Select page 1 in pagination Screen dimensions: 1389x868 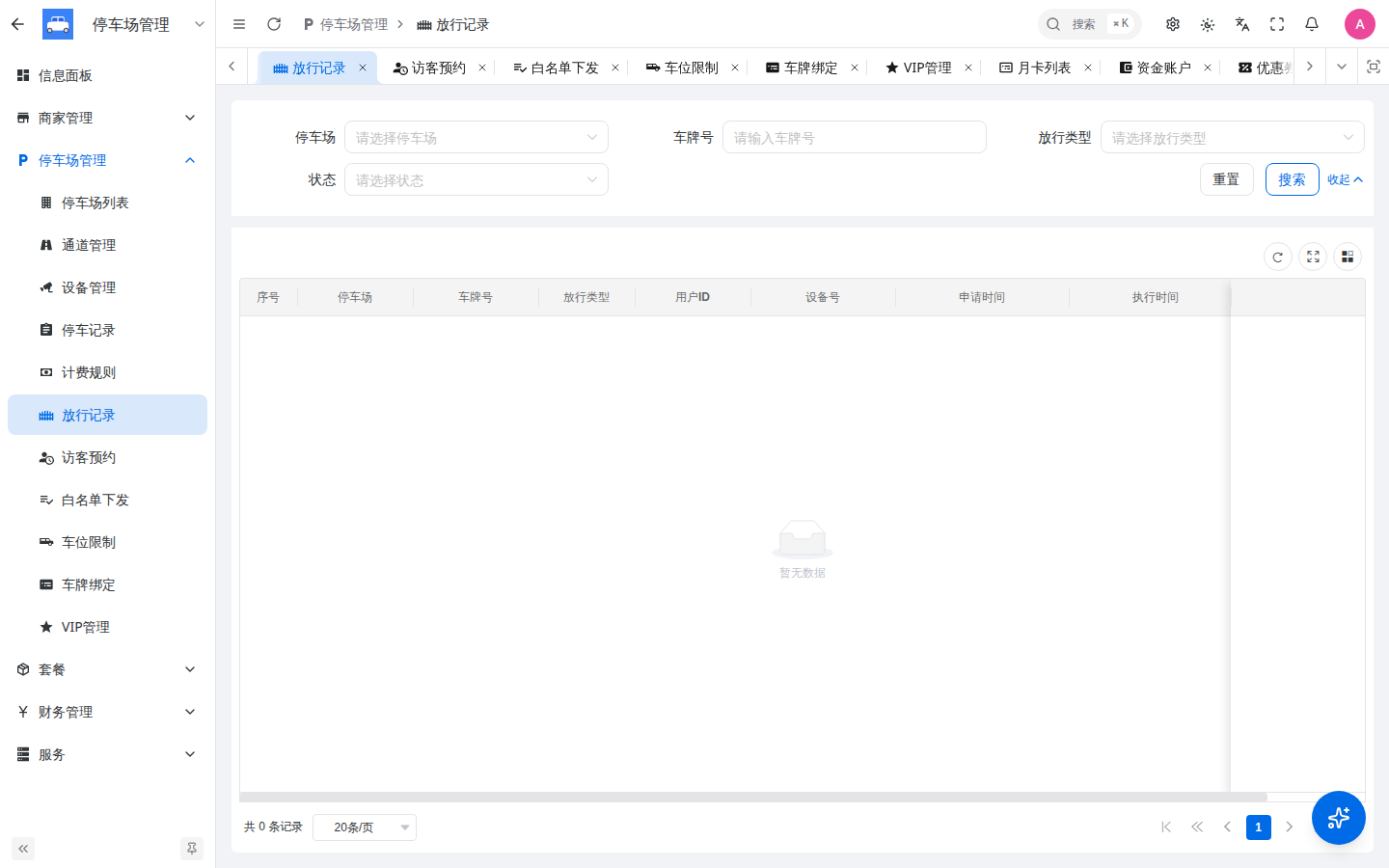coord(1259,827)
